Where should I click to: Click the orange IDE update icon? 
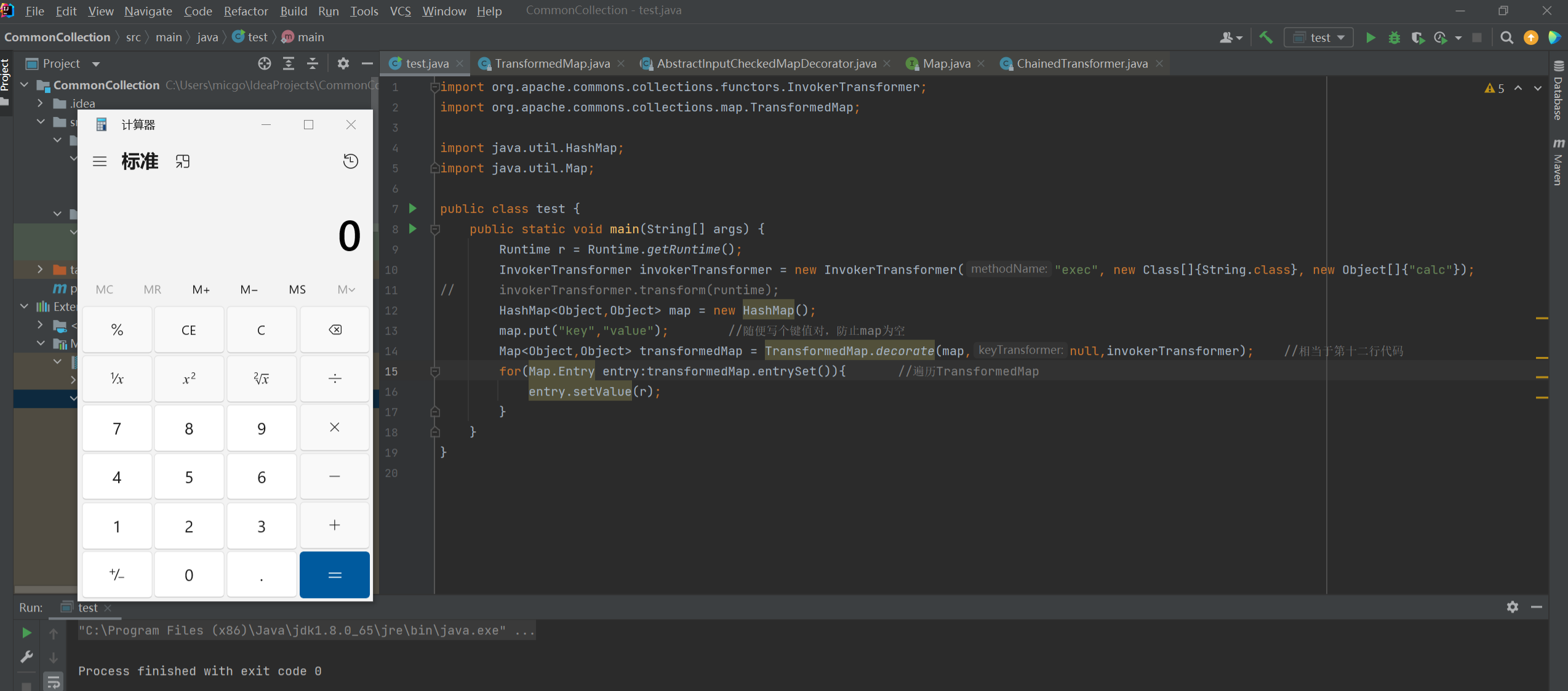[1530, 38]
